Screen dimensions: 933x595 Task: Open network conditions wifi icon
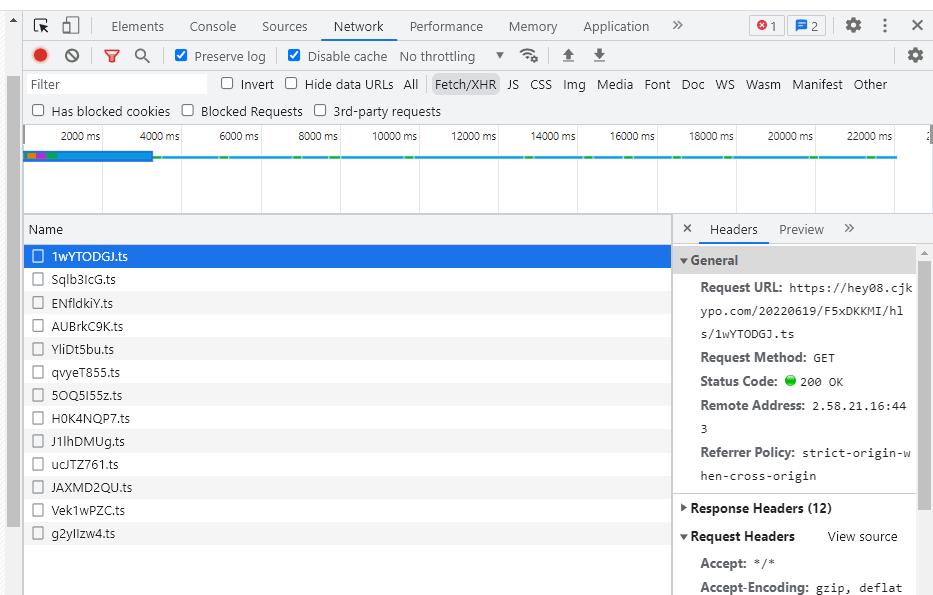(529, 56)
